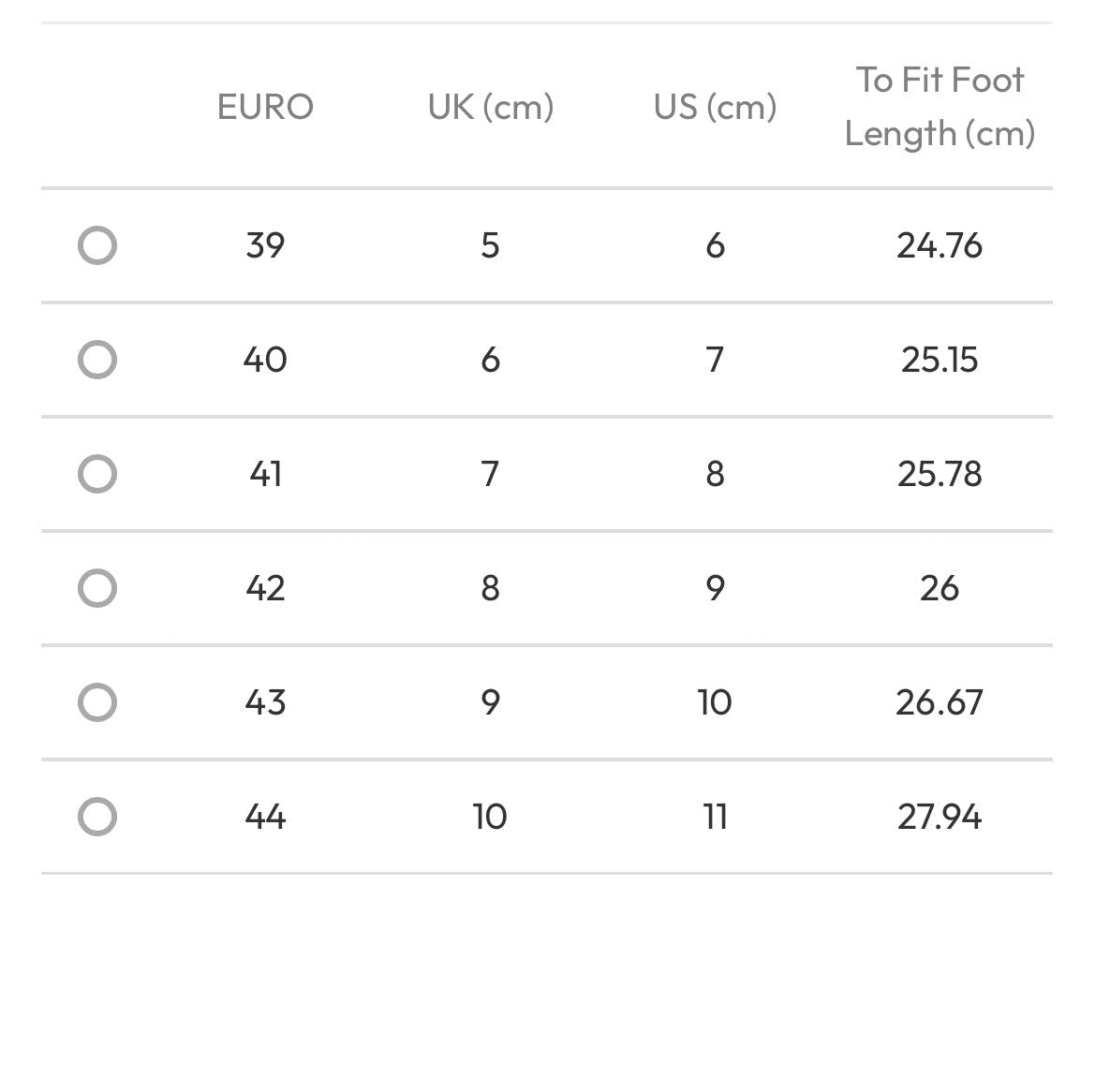The image size is (1095, 1092).
Task: Click the 25.78 foot length cell
Action: (940, 474)
